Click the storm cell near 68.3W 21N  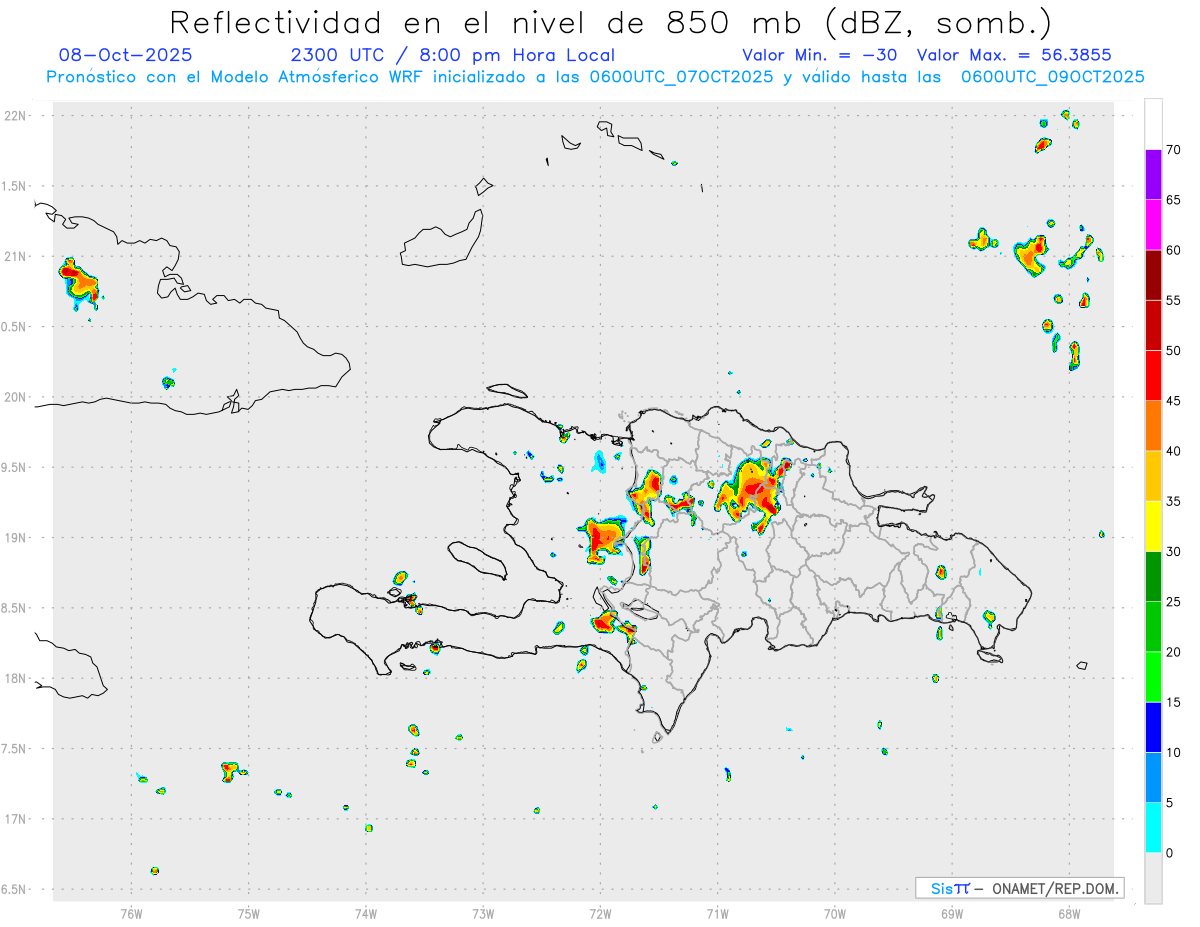(x=1031, y=254)
